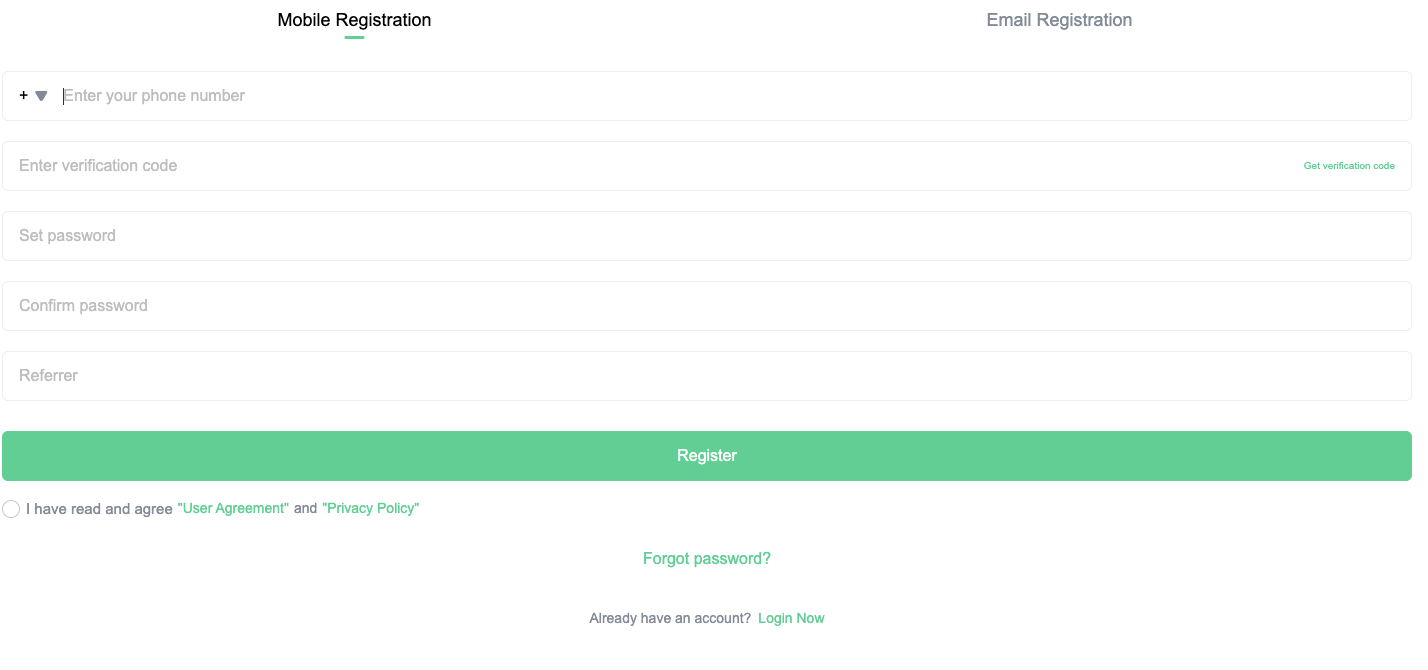Switch to the Email Registration tab

click(x=1059, y=20)
